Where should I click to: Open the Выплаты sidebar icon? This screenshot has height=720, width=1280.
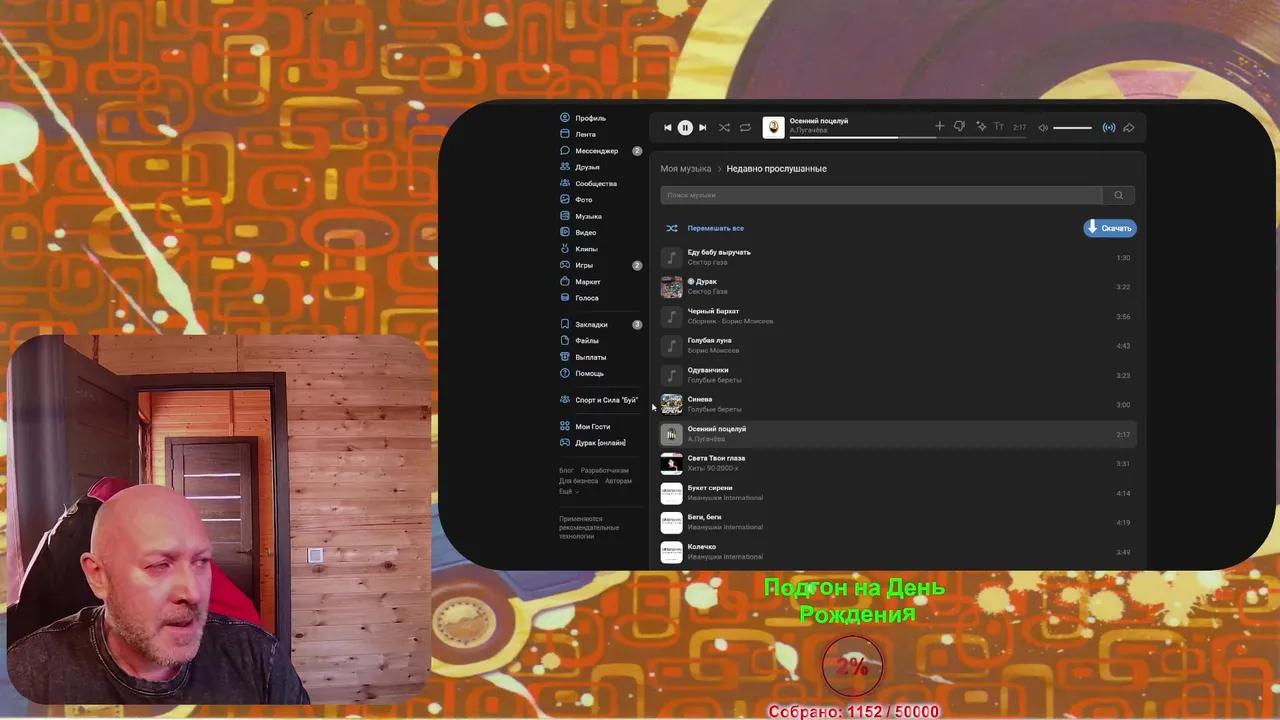pos(565,357)
